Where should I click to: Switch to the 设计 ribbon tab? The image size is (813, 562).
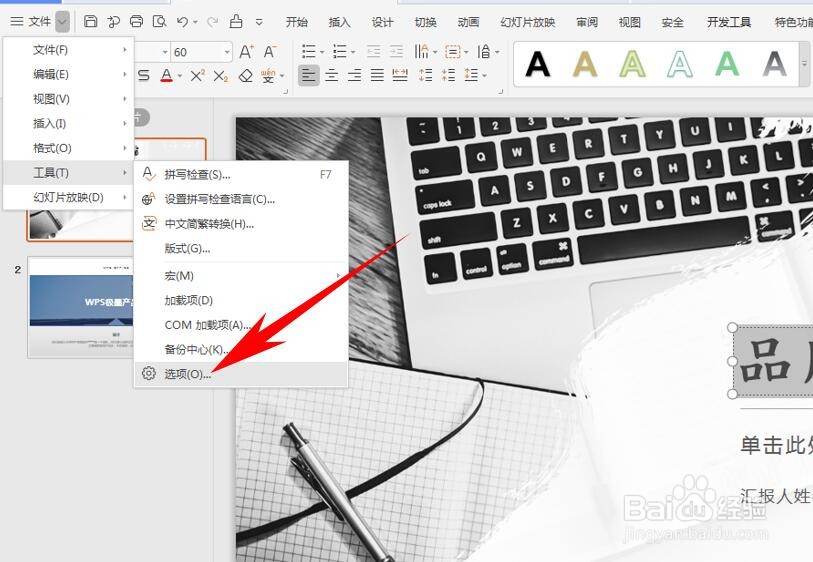point(383,22)
